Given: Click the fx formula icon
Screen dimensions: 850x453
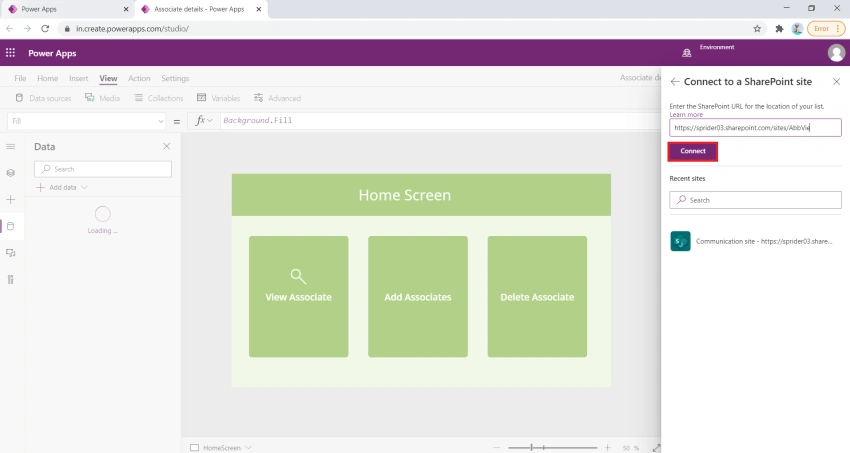Looking at the screenshot, I should pos(200,120).
